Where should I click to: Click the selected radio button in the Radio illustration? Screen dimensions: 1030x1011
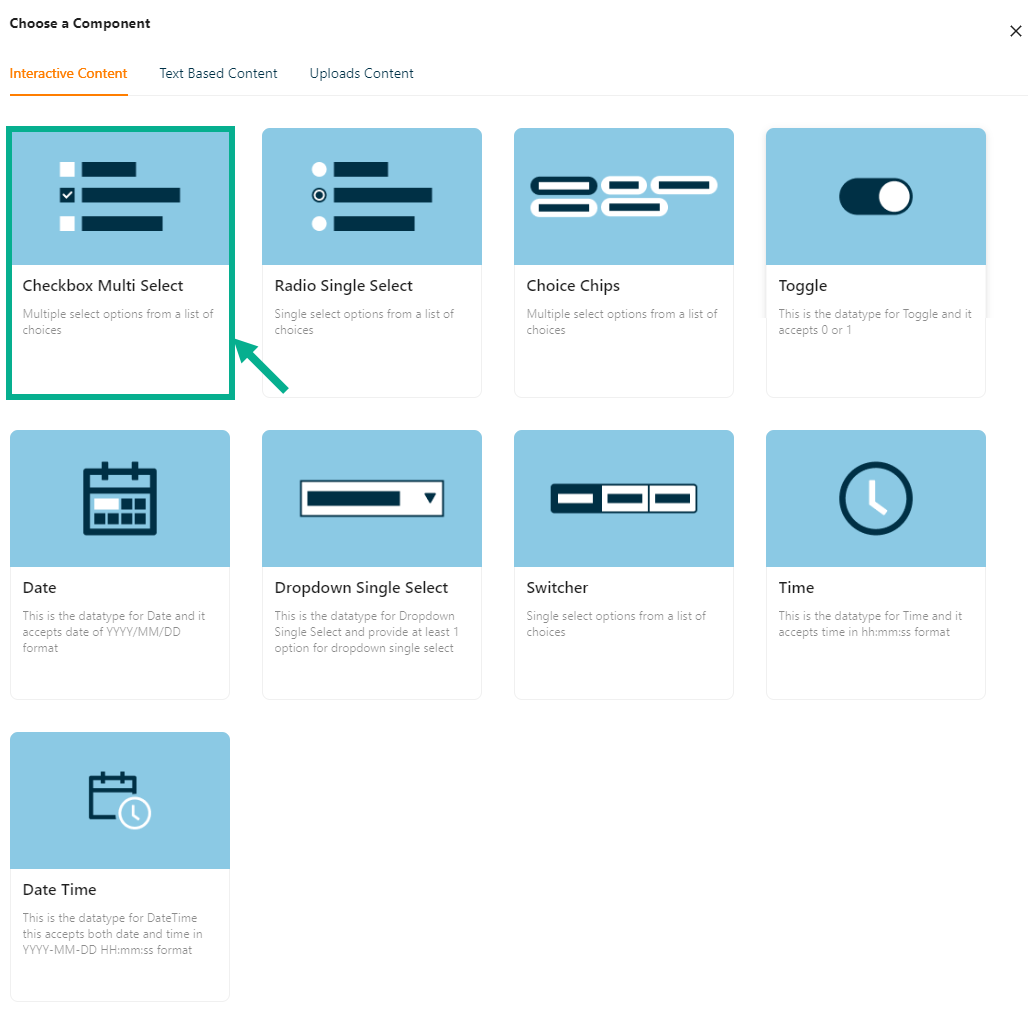click(x=320, y=196)
